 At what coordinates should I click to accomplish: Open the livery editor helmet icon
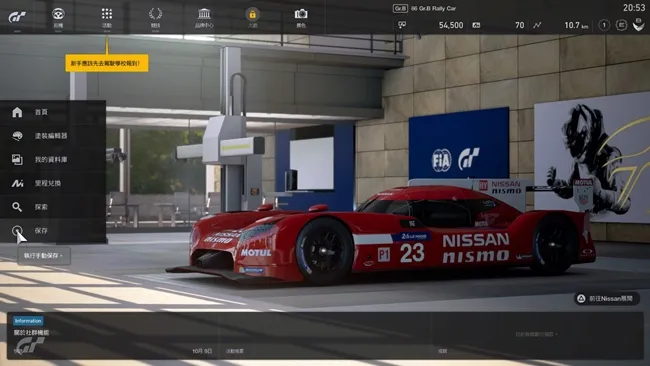coord(17,136)
